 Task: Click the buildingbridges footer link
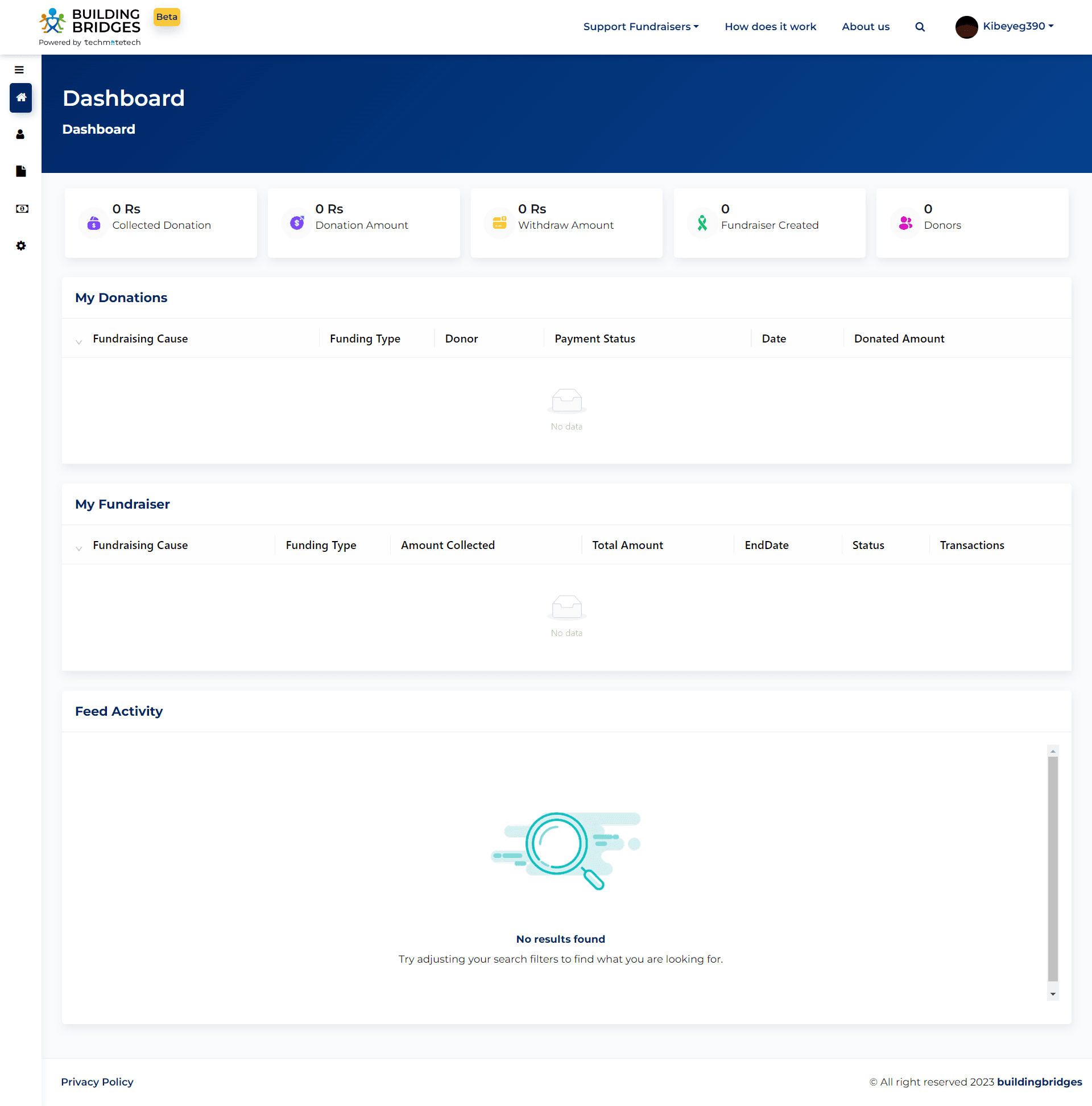(1039, 1082)
